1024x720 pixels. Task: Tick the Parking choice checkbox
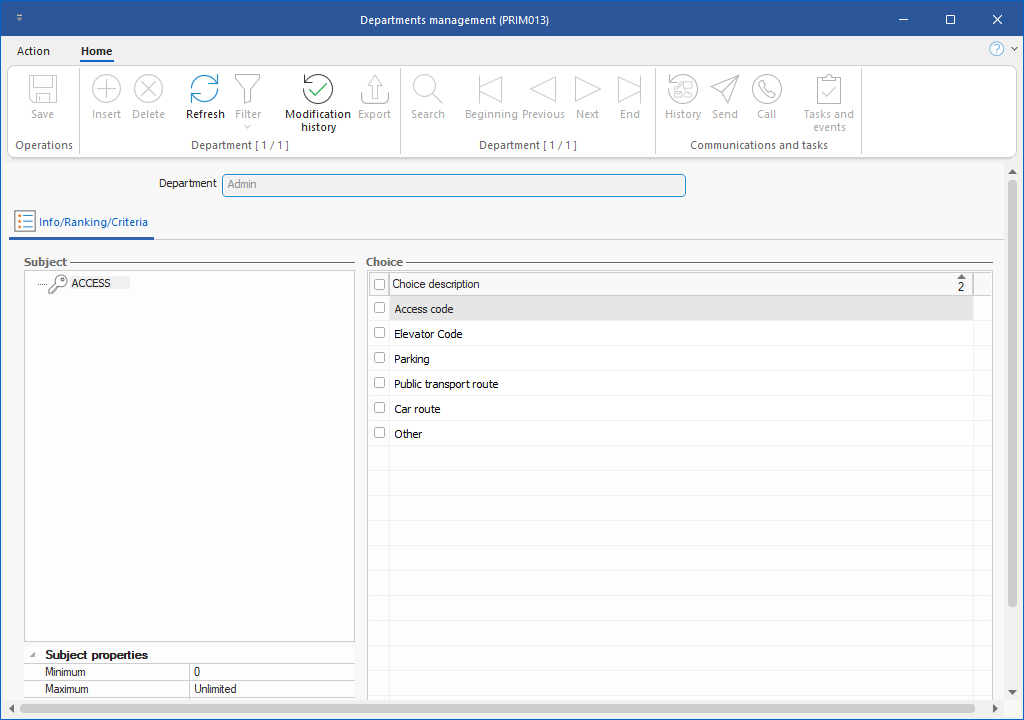point(379,358)
